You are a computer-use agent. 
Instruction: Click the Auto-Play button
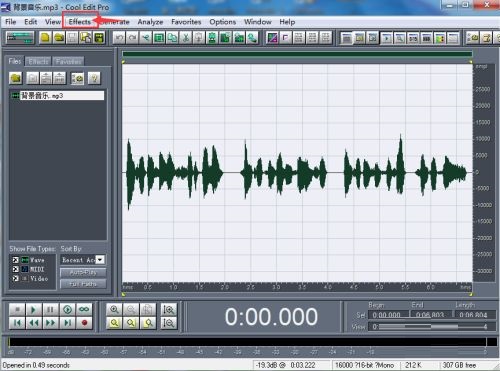coord(83,273)
